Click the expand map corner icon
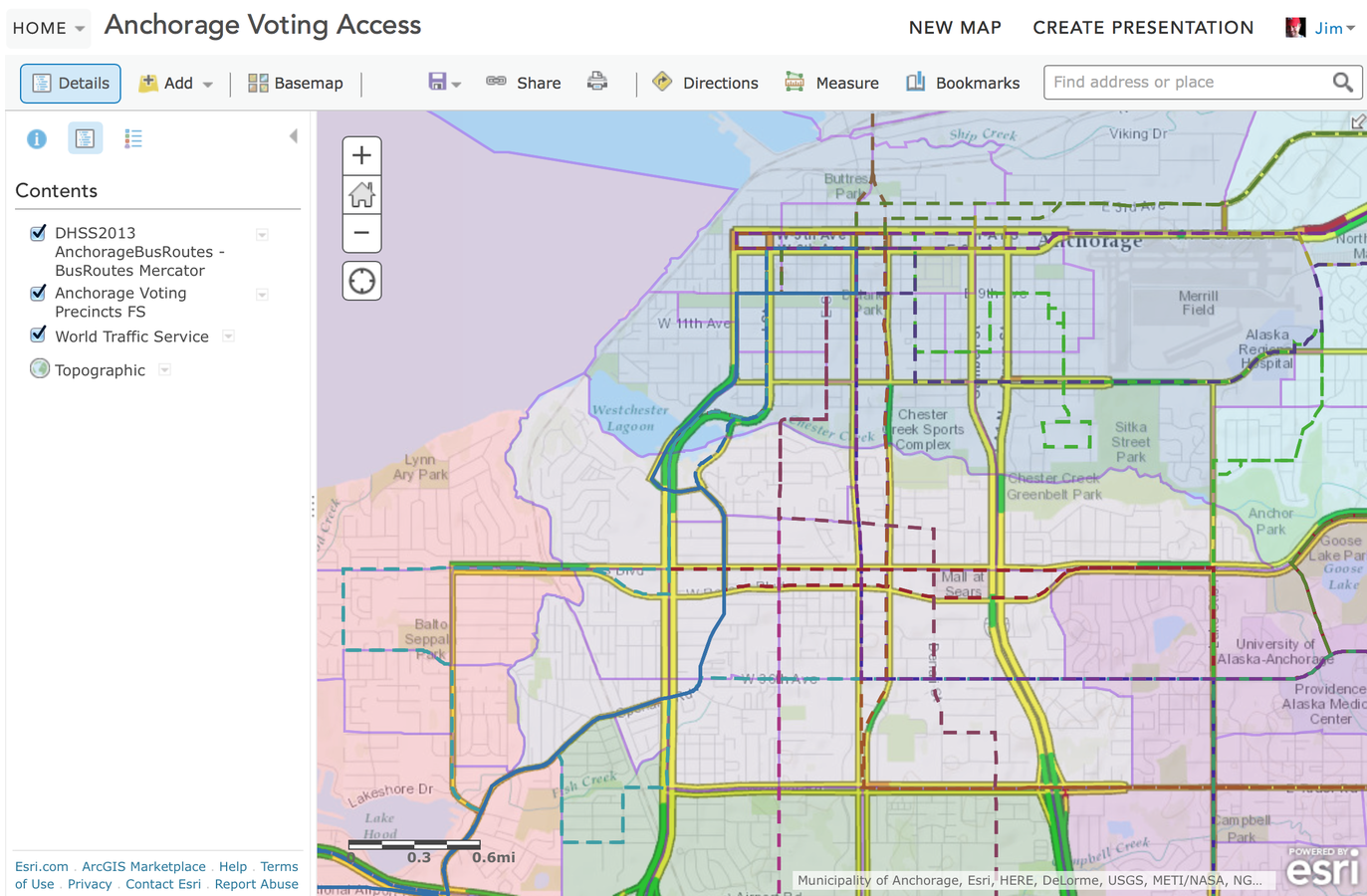 tap(1358, 121)
